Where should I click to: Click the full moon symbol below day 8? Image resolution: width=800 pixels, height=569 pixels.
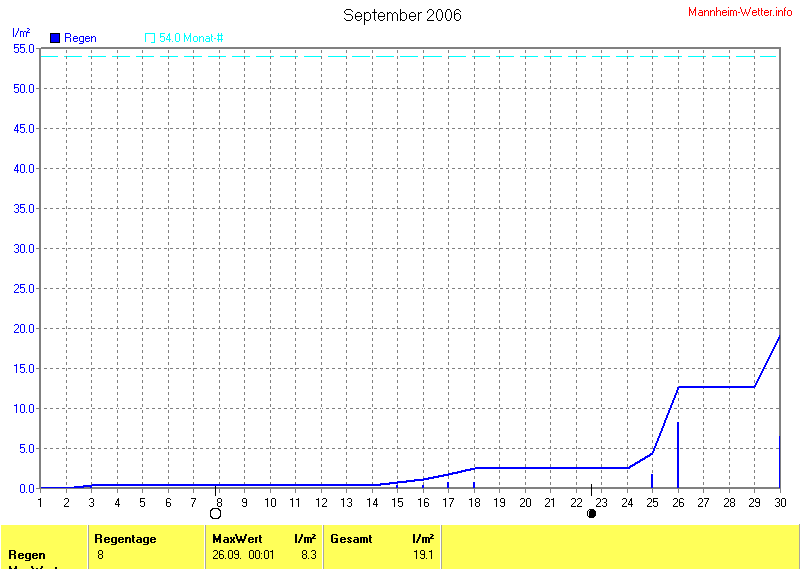coord(215,513)
